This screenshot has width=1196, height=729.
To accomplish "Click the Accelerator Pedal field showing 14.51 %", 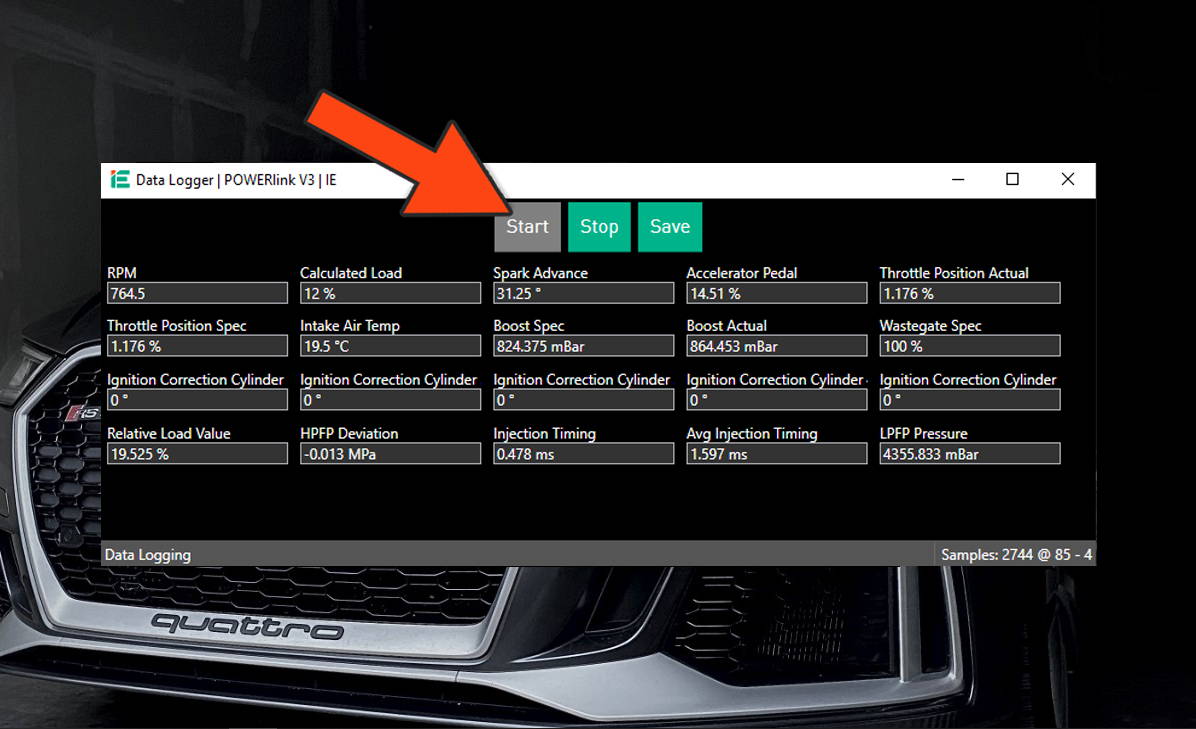I will (776, 294).
